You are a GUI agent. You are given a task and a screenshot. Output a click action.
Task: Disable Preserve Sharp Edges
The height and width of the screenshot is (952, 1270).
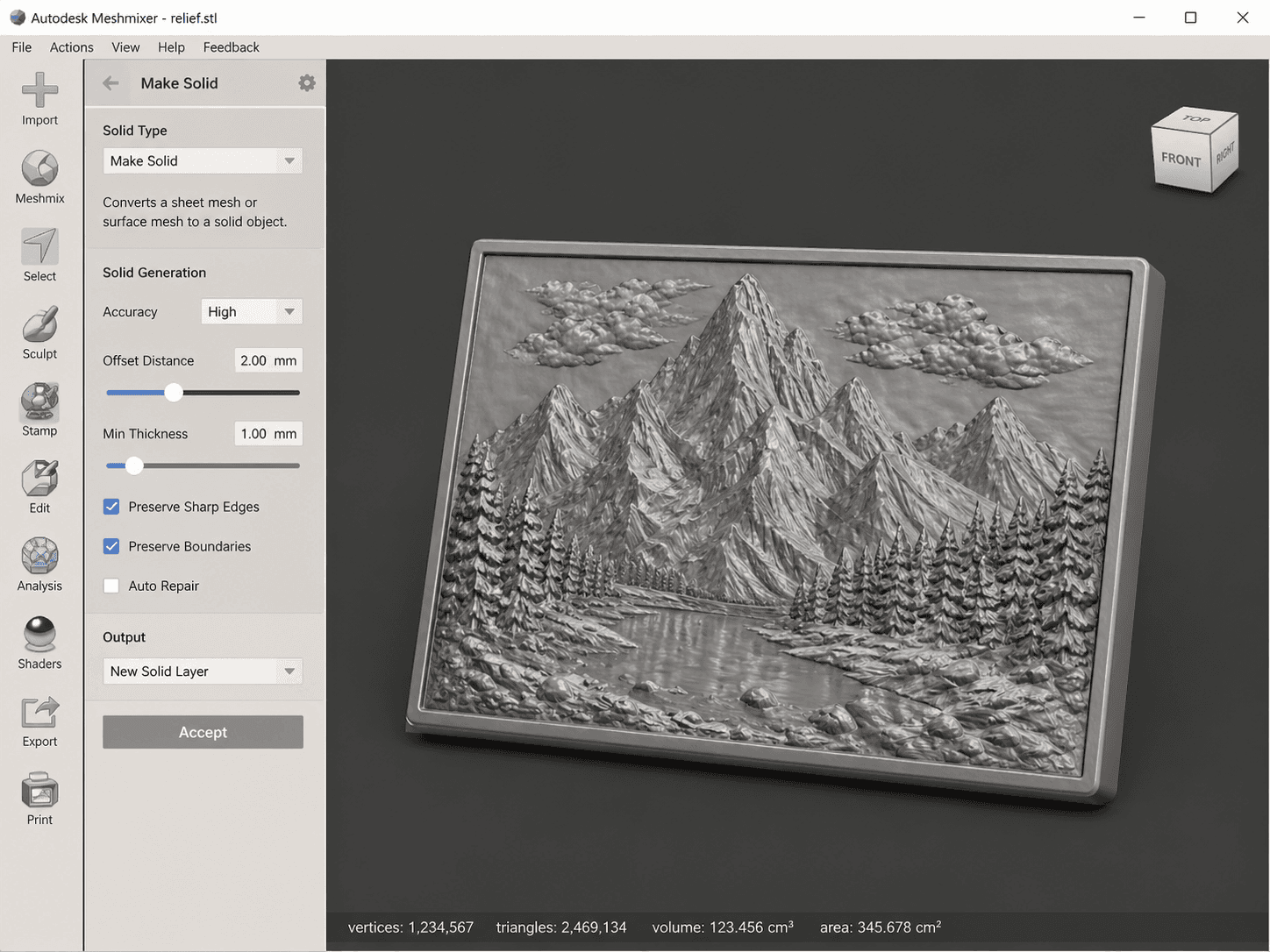click(111, 507)
